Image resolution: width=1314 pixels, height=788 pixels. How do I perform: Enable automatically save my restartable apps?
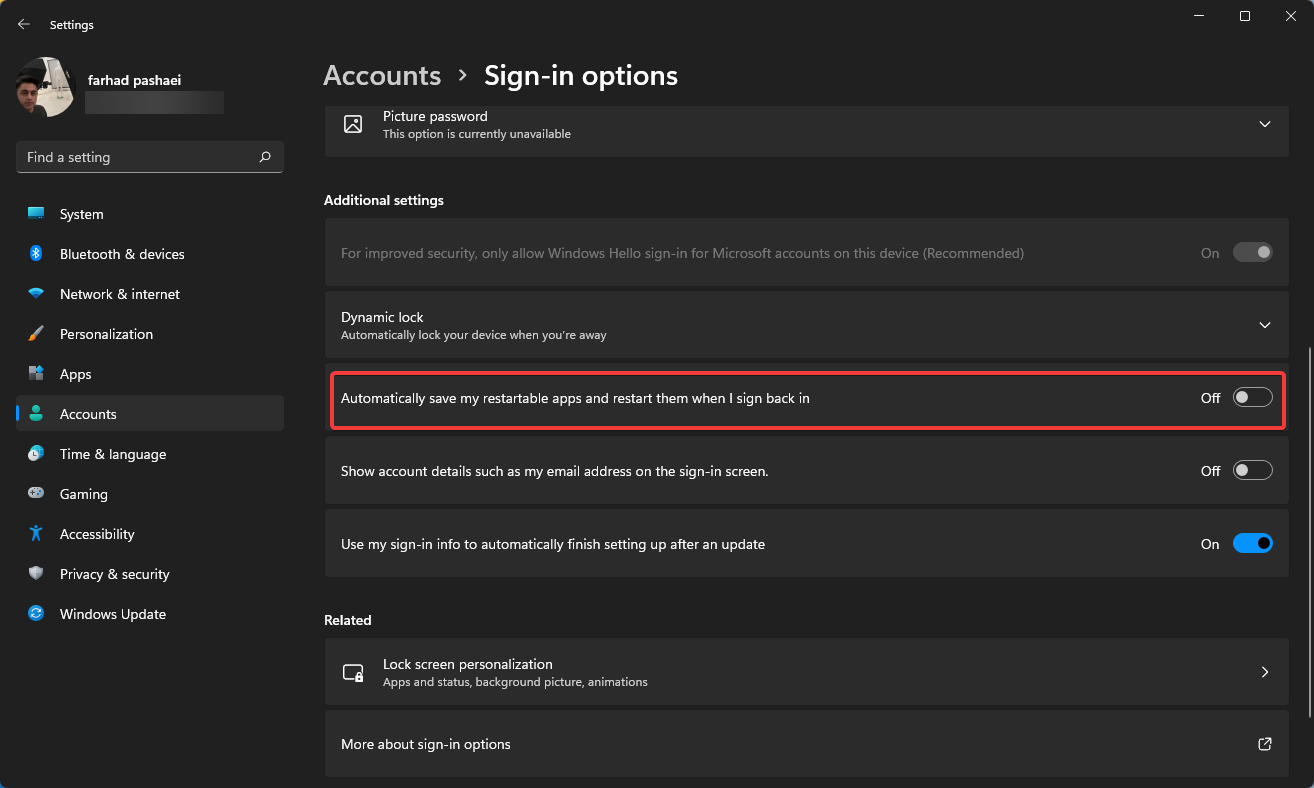(1252, 397)
